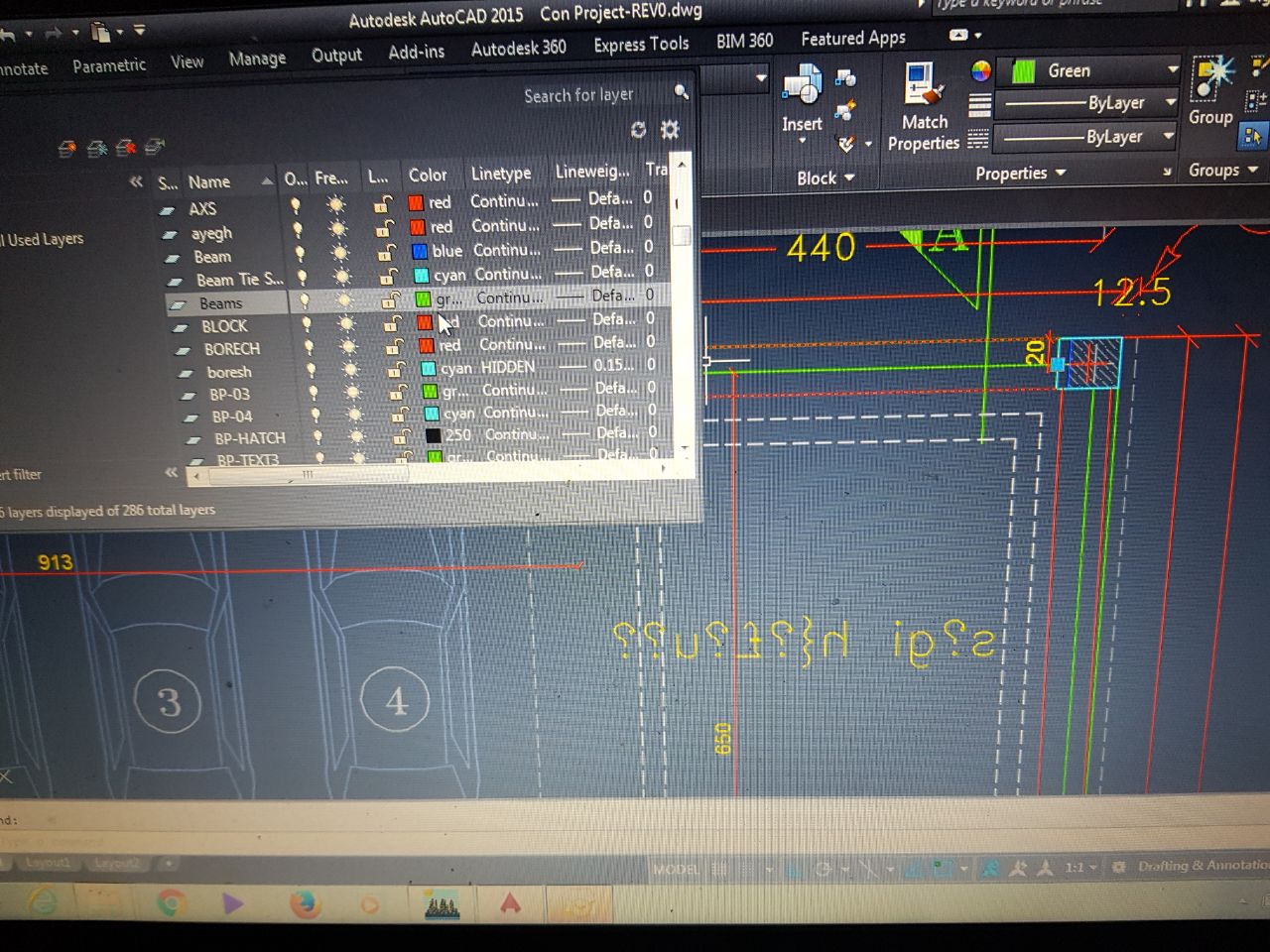Open the linetype ByLayer dropdown
This screenshot has height=952, width=1270.
(1169, 136)
